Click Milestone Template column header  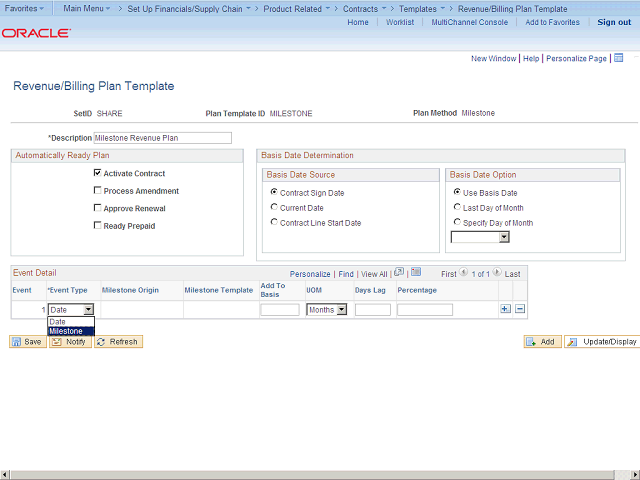tap(219, 290)
